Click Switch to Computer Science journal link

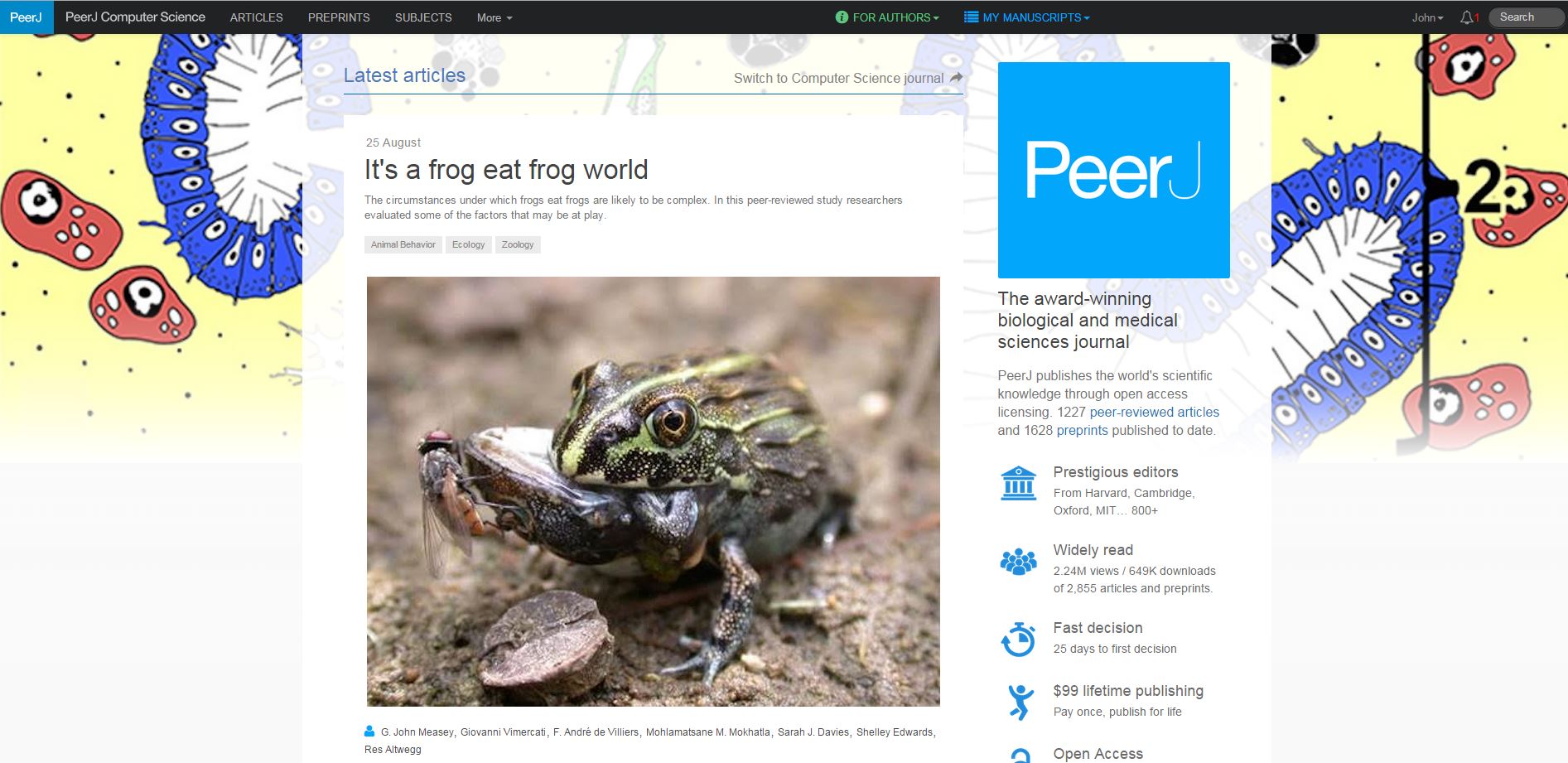(x=838, y=78)
